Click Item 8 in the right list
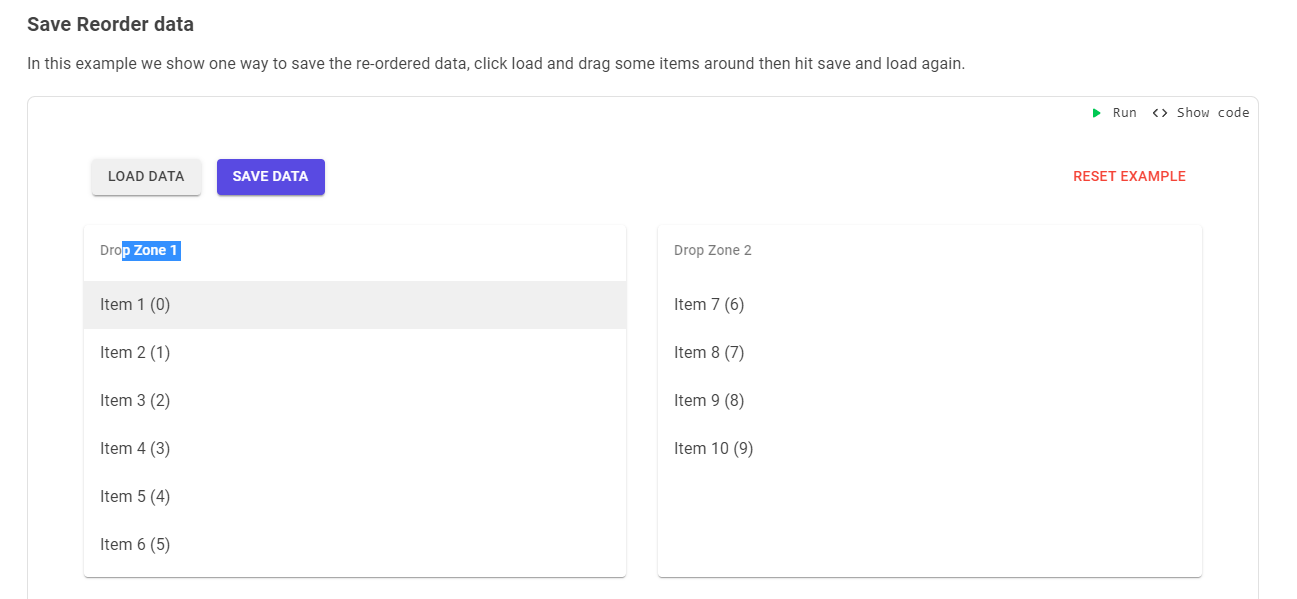1297x599 pixels. [709, 352]
